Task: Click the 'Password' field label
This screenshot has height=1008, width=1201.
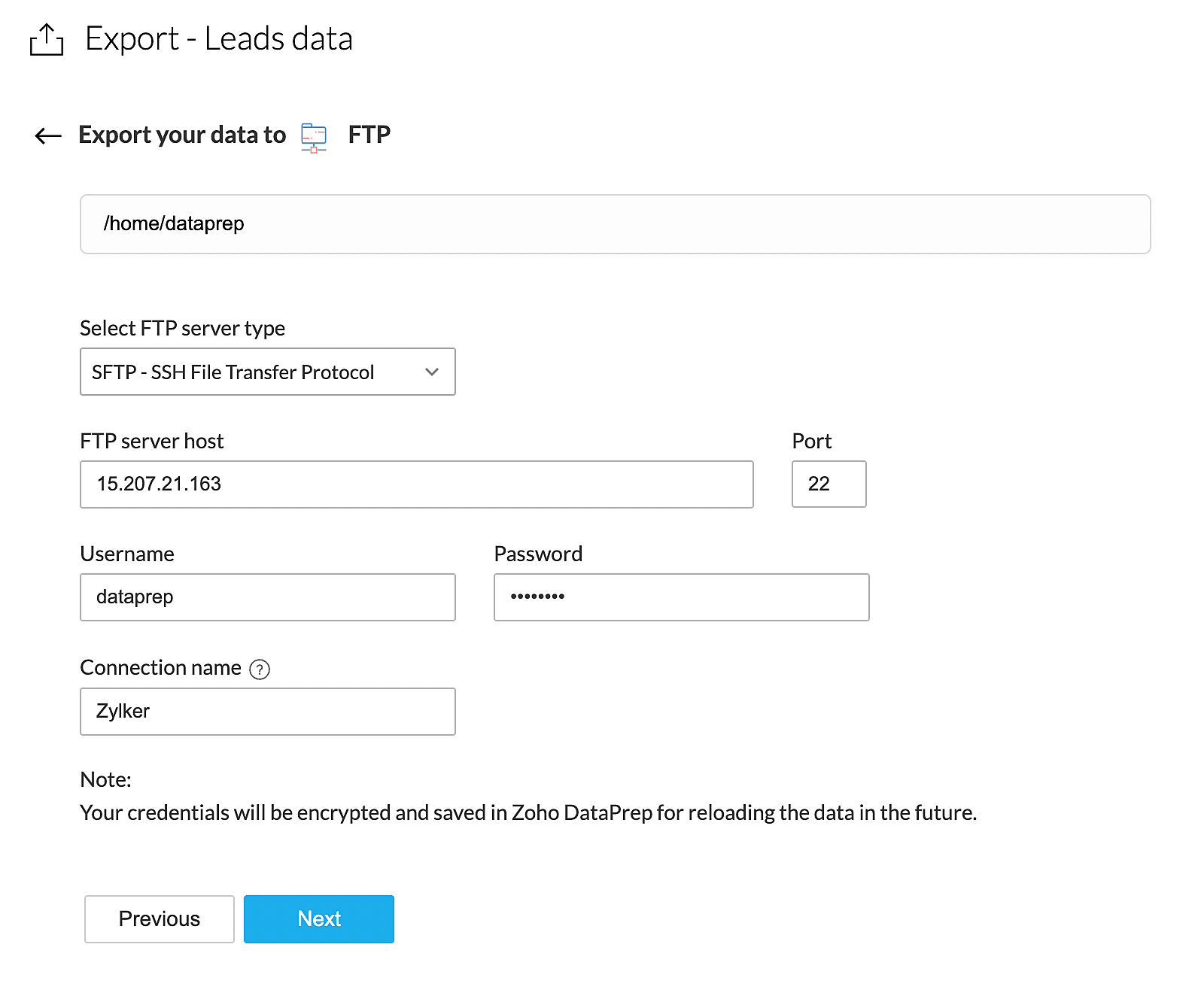Action: (538, 554)
